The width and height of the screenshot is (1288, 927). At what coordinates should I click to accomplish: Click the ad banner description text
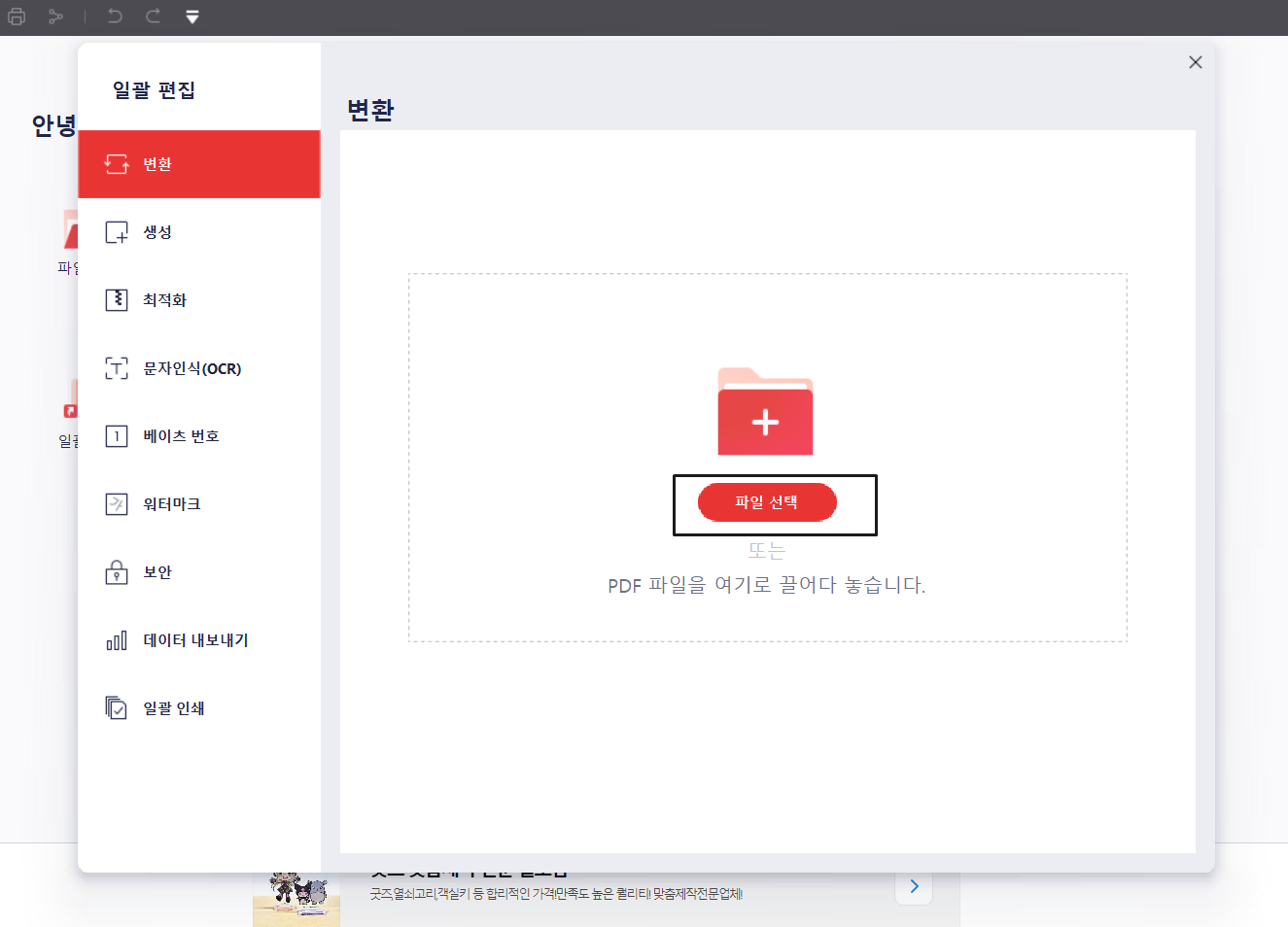click(x=556, y=894)
